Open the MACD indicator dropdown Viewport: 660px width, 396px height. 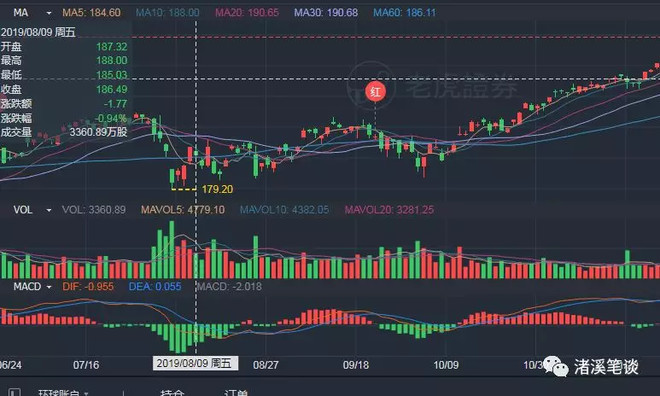coord(48,287)
